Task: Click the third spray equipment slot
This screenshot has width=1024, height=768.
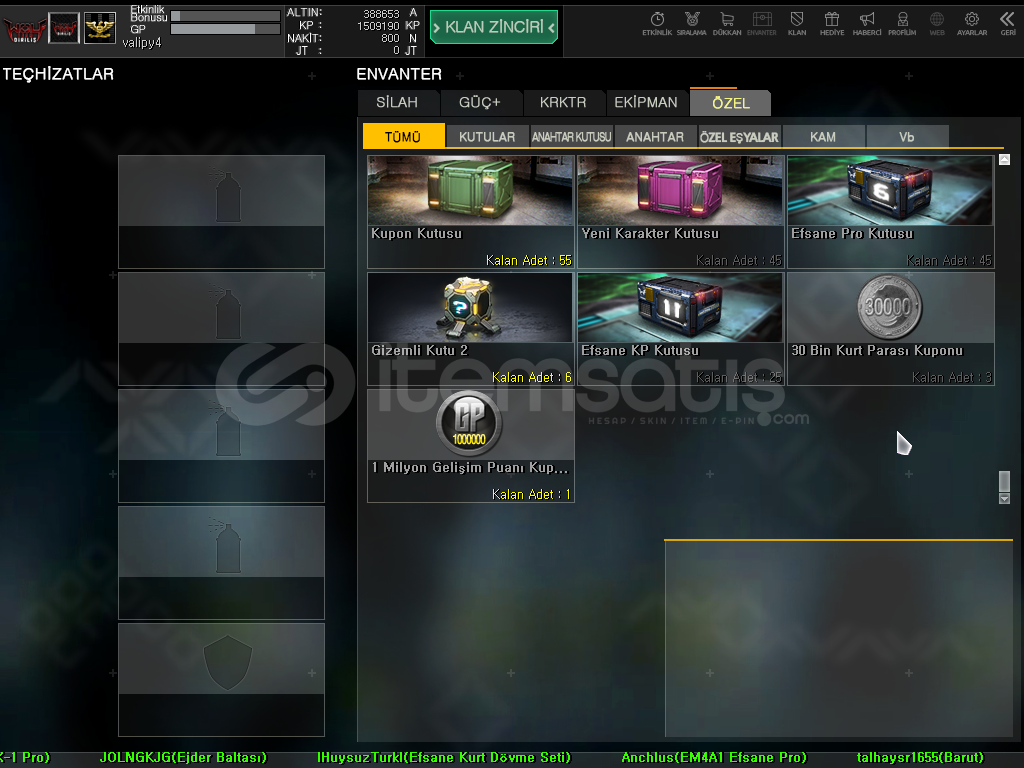Action: pos(221,445)
